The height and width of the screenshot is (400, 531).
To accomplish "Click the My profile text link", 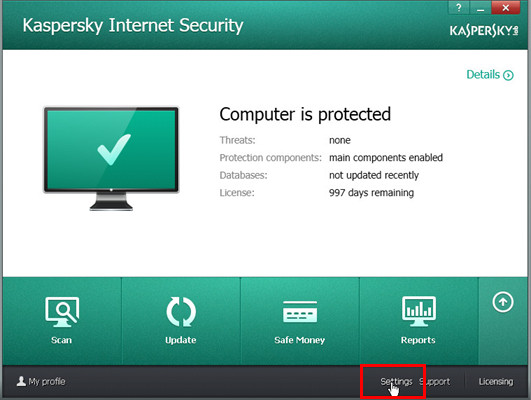I will point(47,381).
